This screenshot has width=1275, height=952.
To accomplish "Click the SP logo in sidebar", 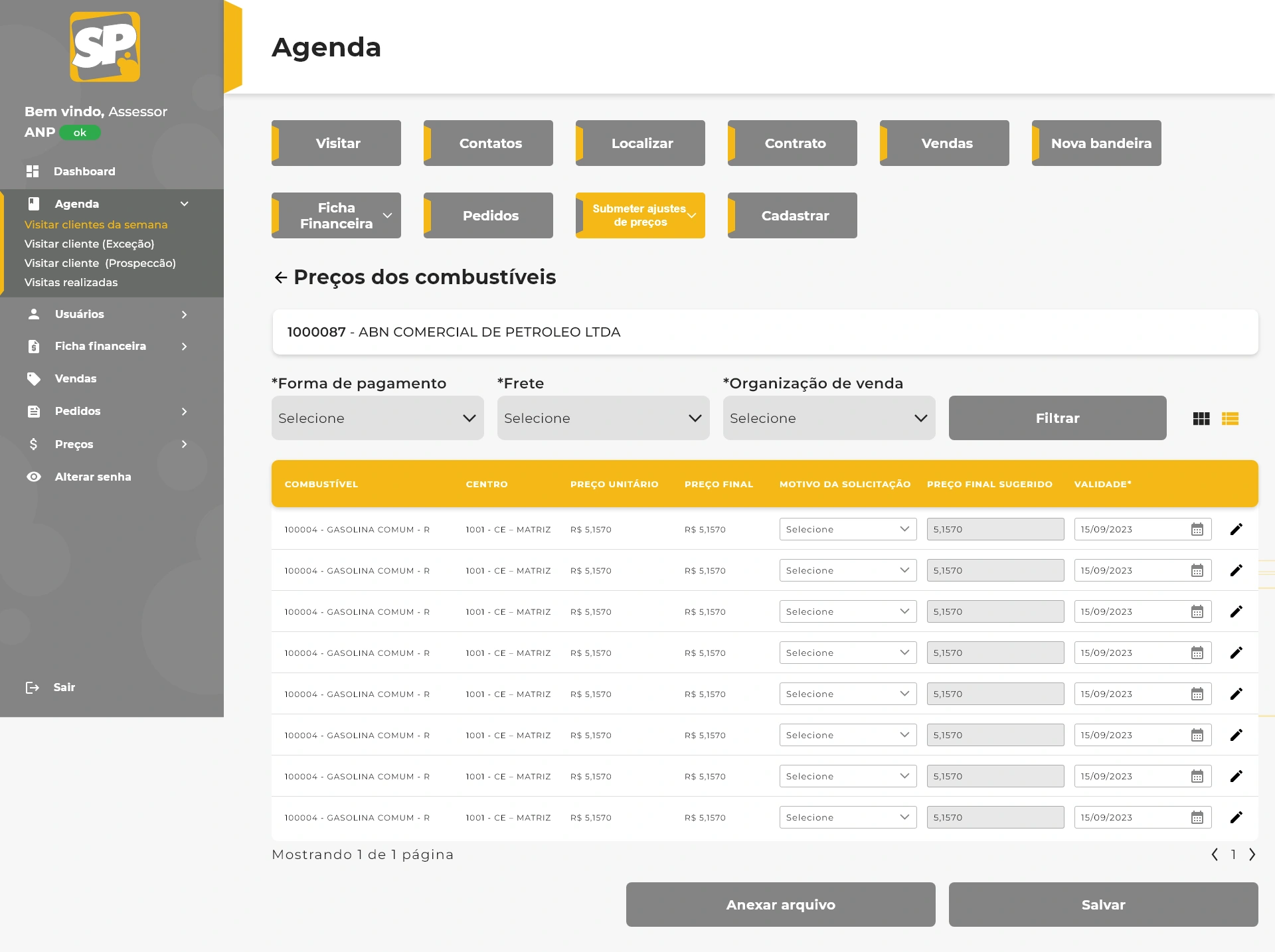I will coord(105,46).
